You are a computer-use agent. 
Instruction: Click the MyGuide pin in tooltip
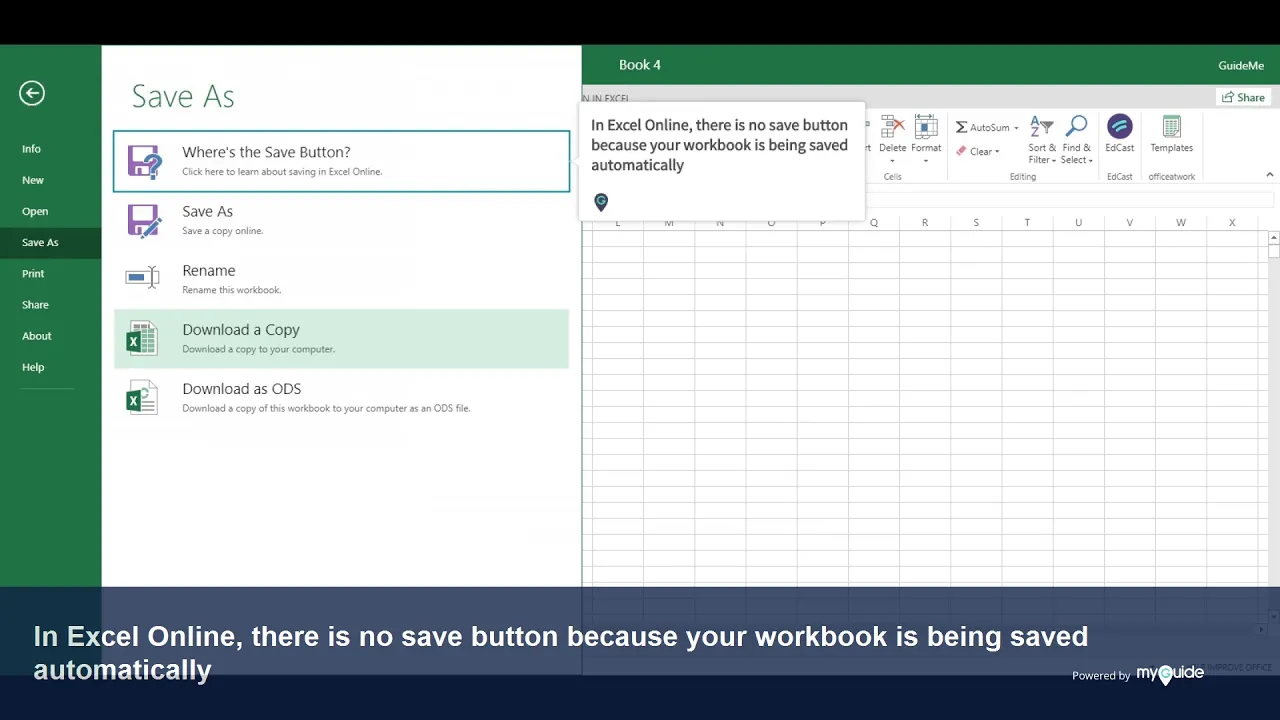[x=601, y=202]
